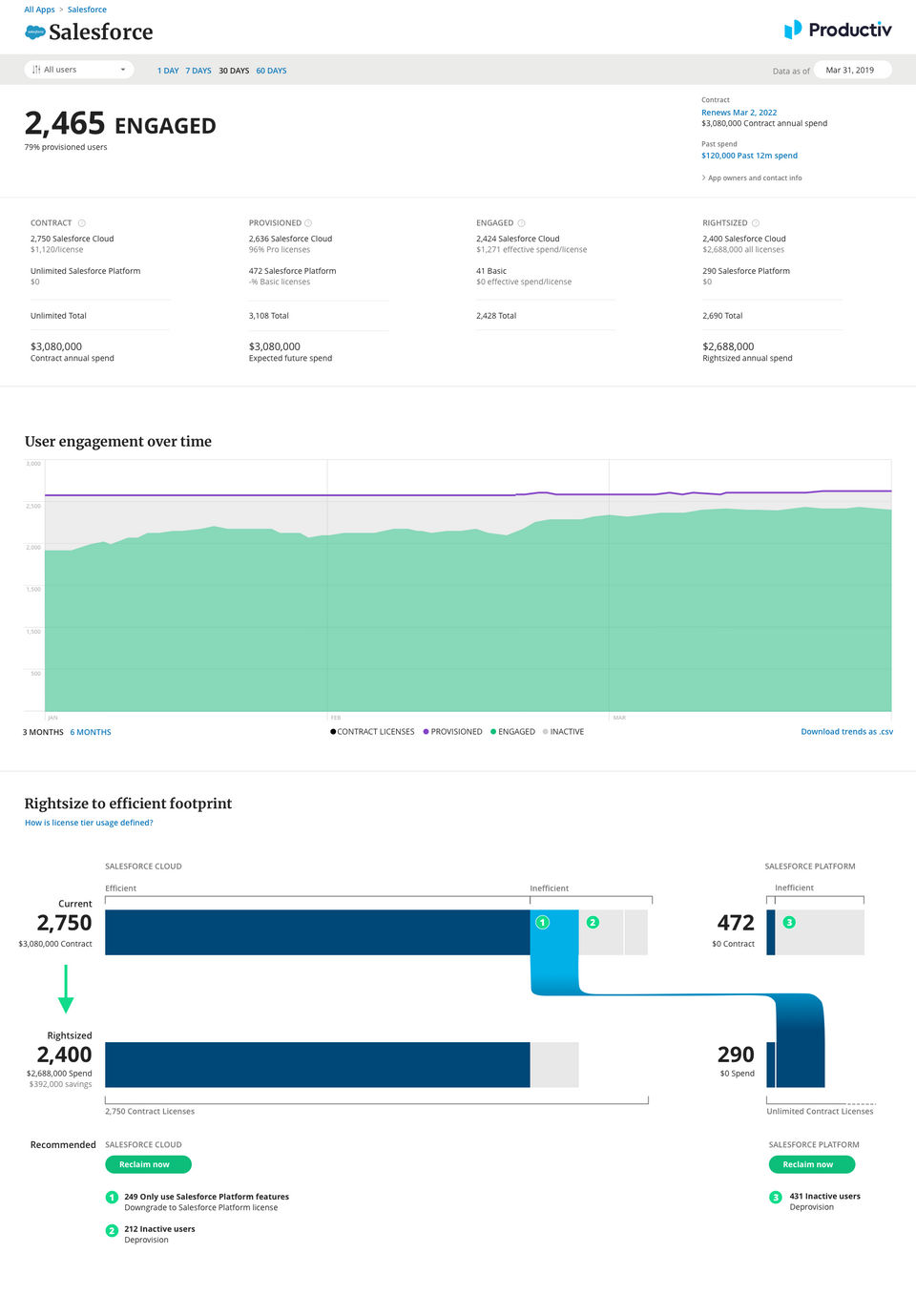This screenshot has width=916, height=1316.
Task: Click recommendation 2 badge beside 212 Inactive users
Action: pos(112,1231)
